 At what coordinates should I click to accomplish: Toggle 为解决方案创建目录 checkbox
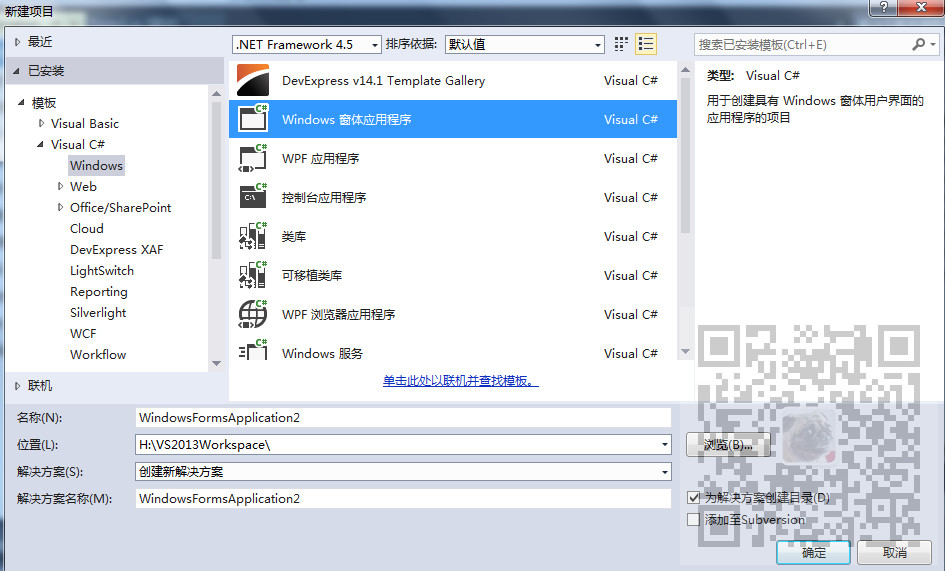pyautogui.click(x=694, y=497)
